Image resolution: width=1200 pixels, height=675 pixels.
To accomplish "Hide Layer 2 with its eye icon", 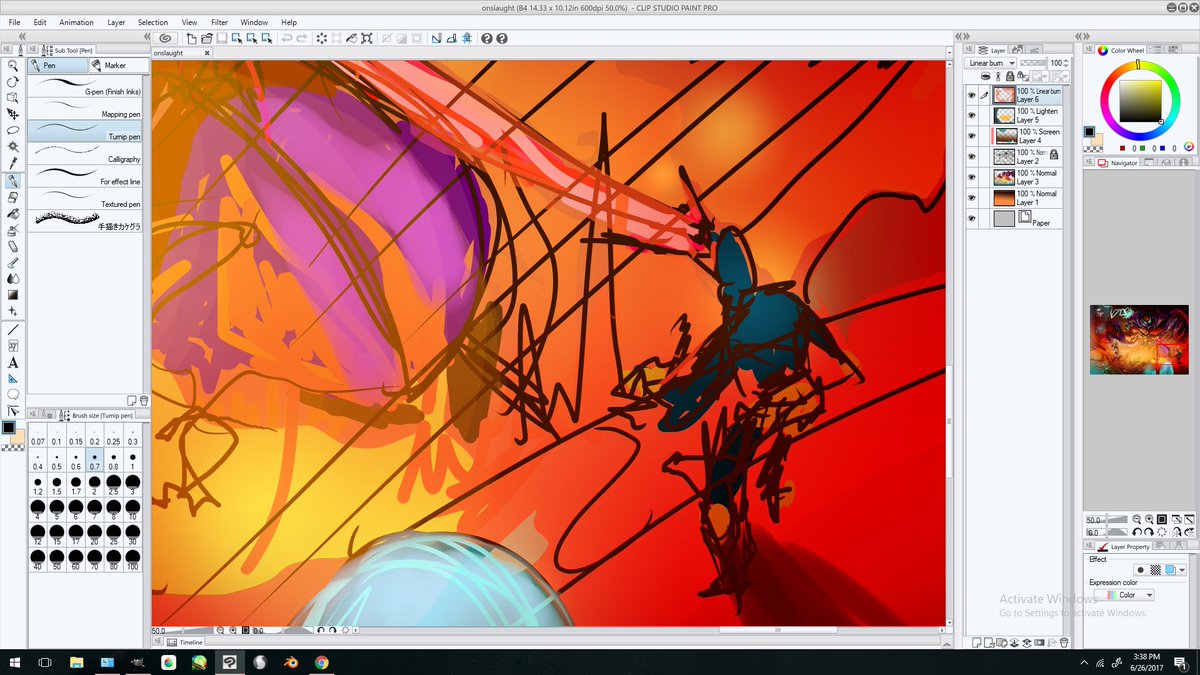I will pos(971,157).
